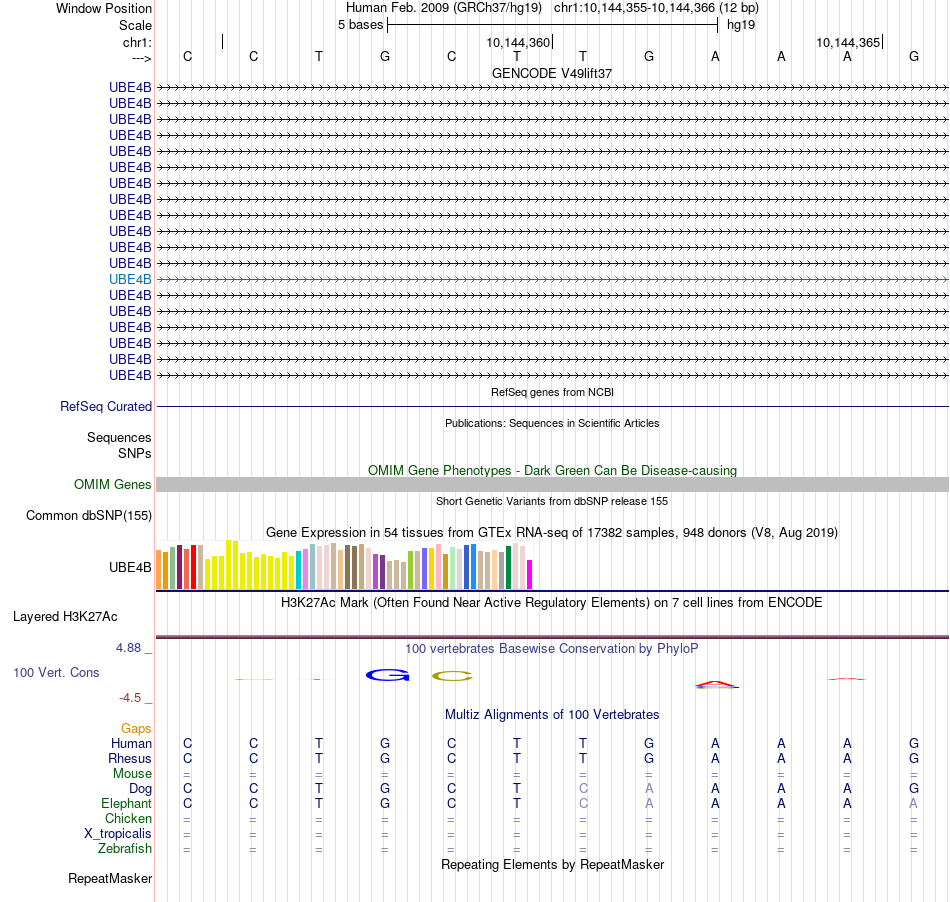The image size is (950, 902).
Task: Click the Common dbSNP(155) track label
Action: point(89,516)
